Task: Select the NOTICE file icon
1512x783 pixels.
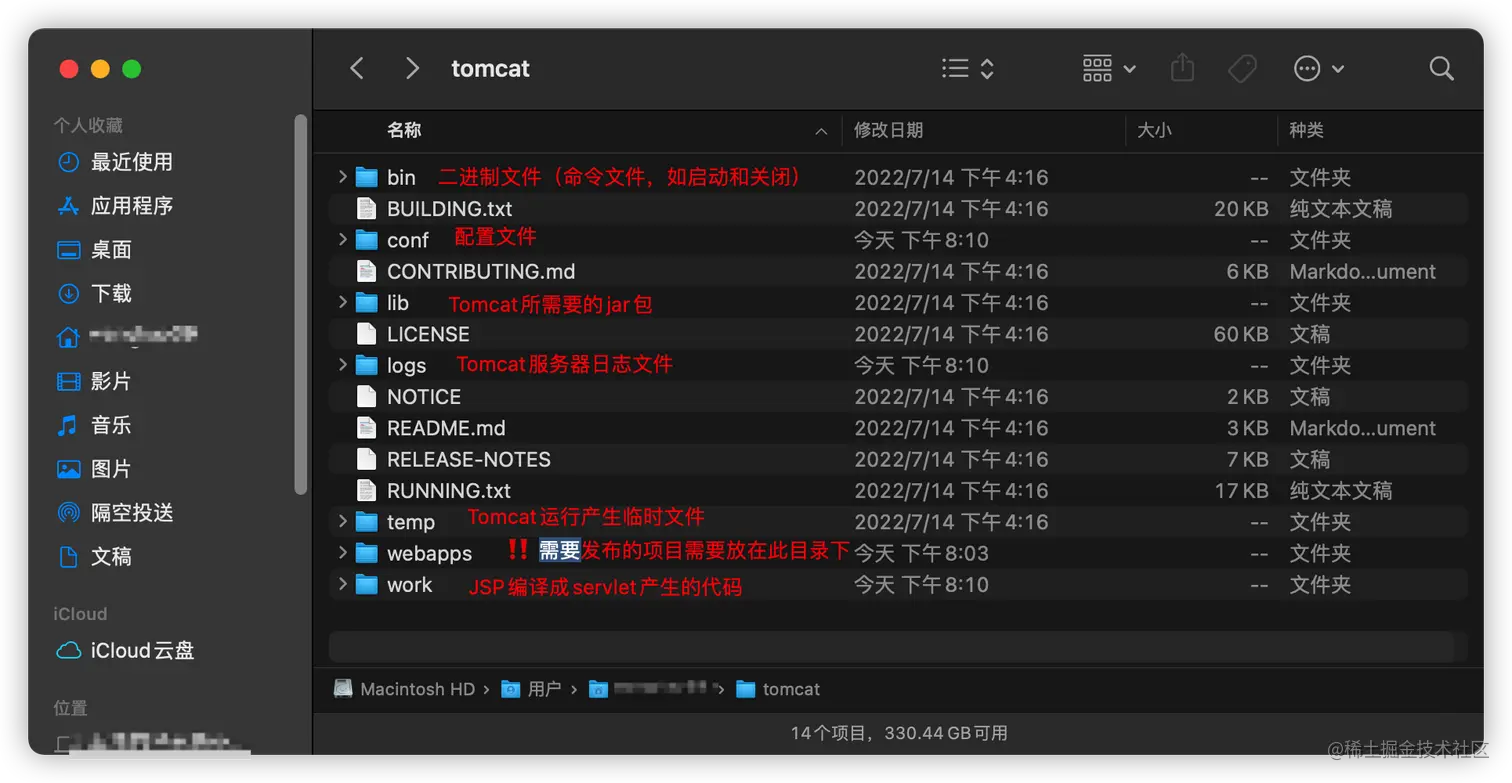Action: (x=367, y=396)
